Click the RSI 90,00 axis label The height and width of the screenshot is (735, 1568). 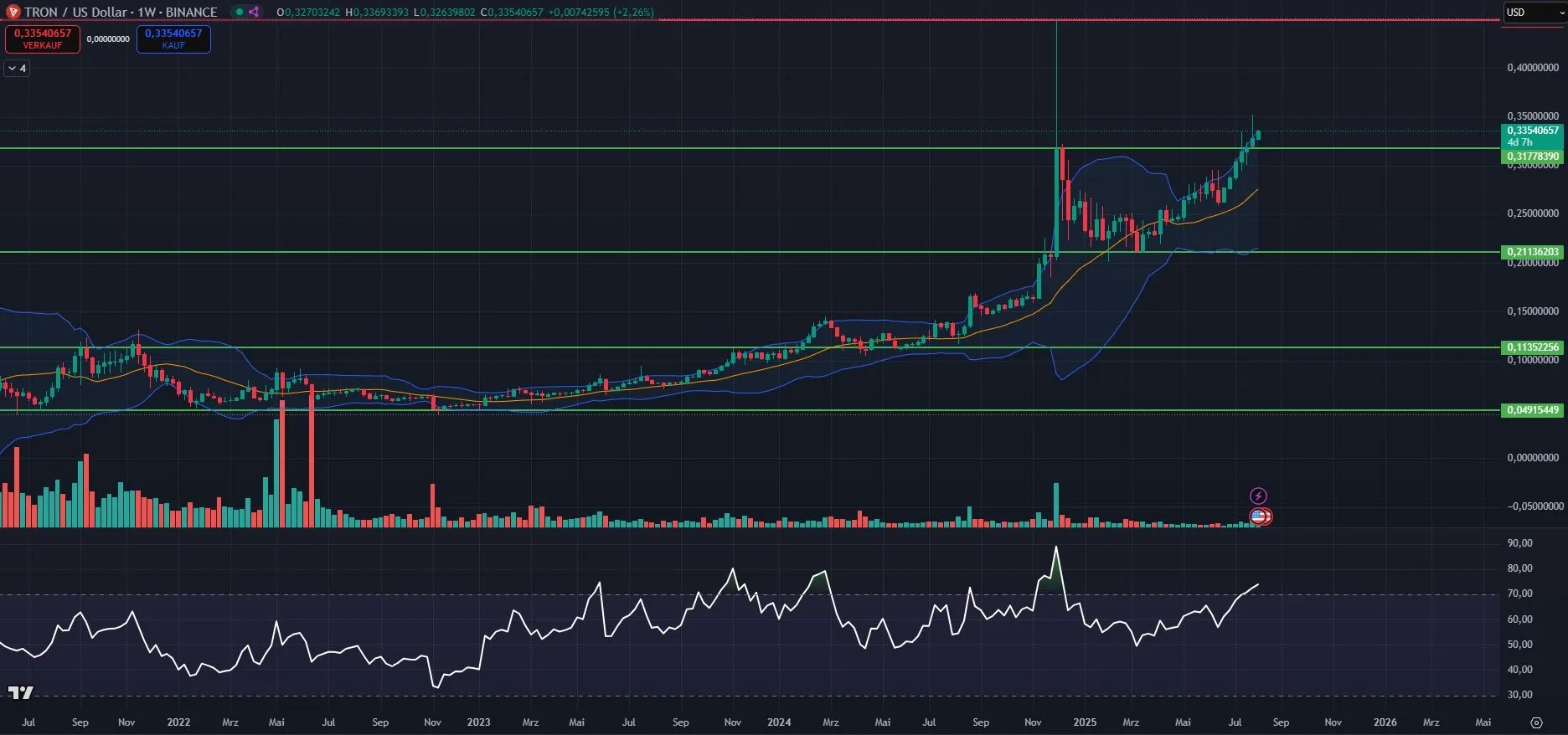[x=1519, y=543]
